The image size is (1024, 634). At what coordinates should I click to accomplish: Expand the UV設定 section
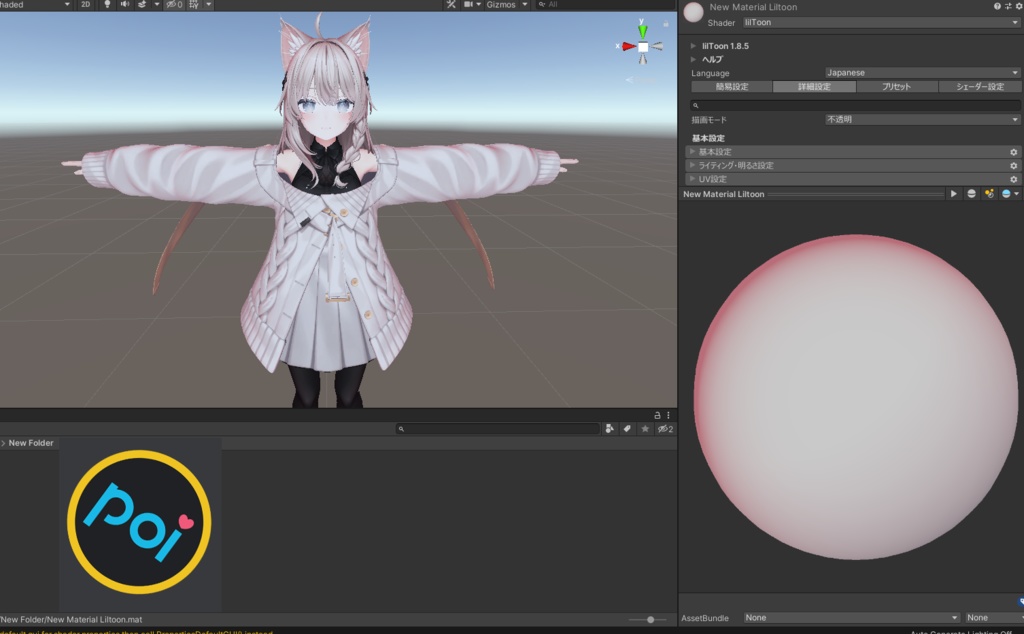[x=852, y=179]
